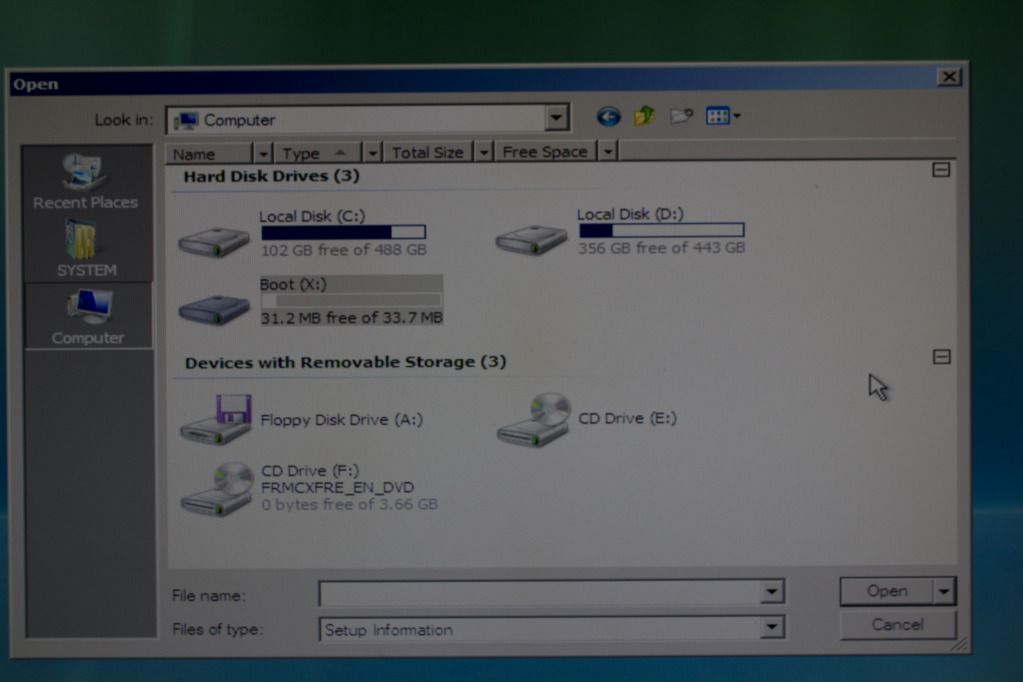1023x682 pixels.
Task: Select Local Disk (D:) drive
Action: pyautogui.click(x=532, y=237)
